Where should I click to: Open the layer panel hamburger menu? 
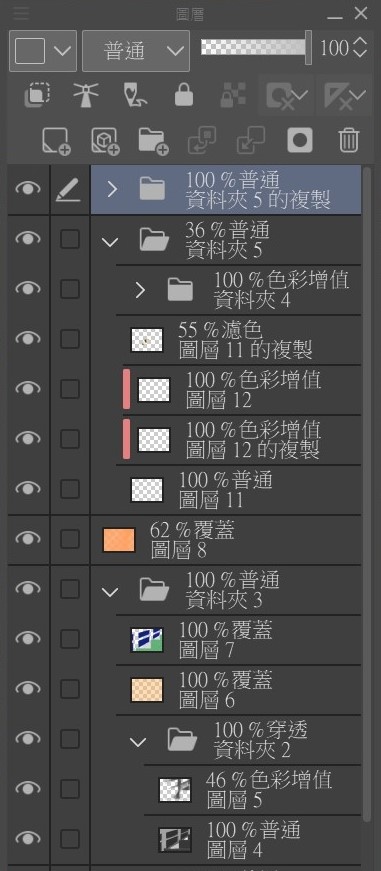(x=21, y=13)
